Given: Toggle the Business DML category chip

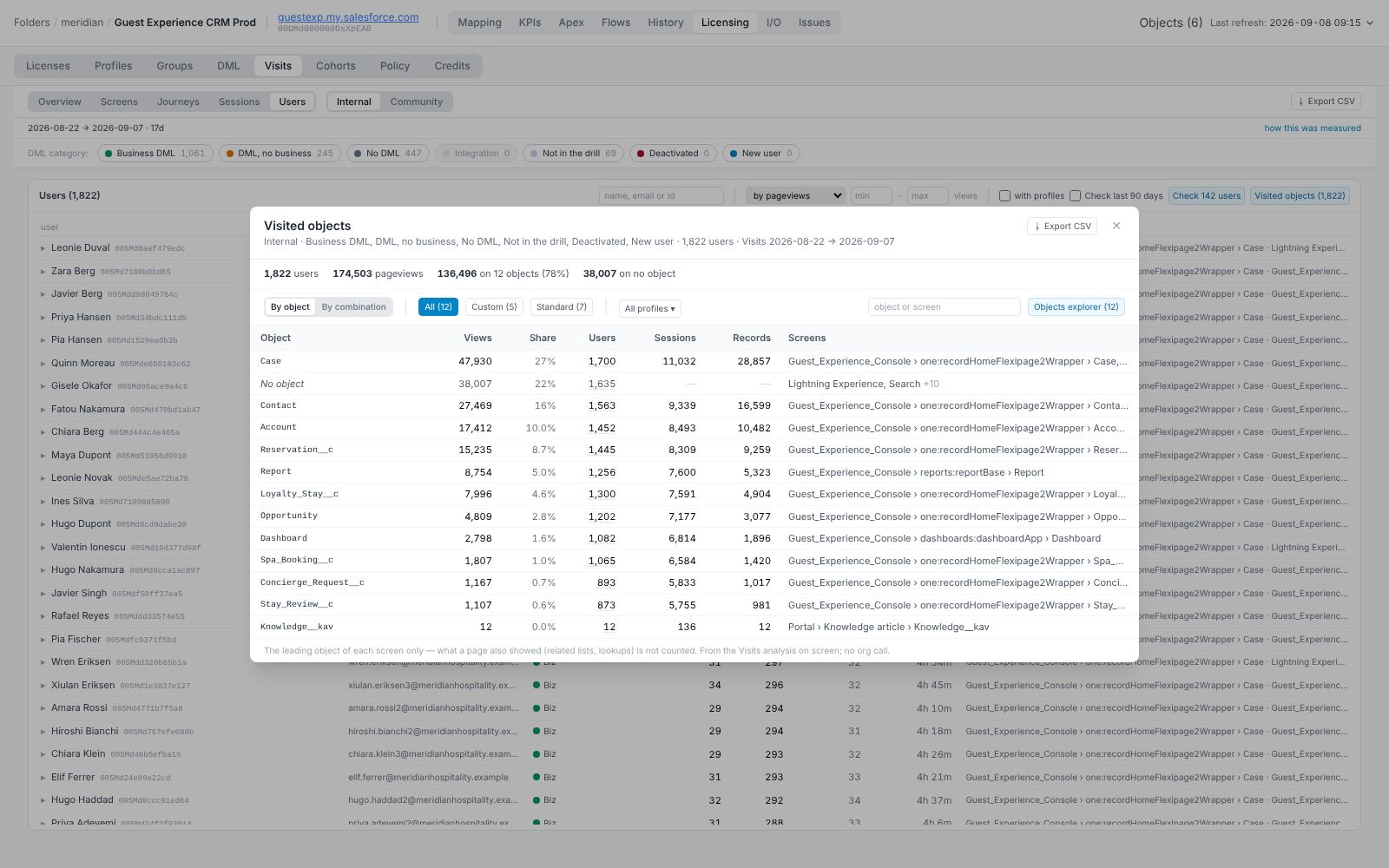Looking at the screenshot, I should coord(155,154).
